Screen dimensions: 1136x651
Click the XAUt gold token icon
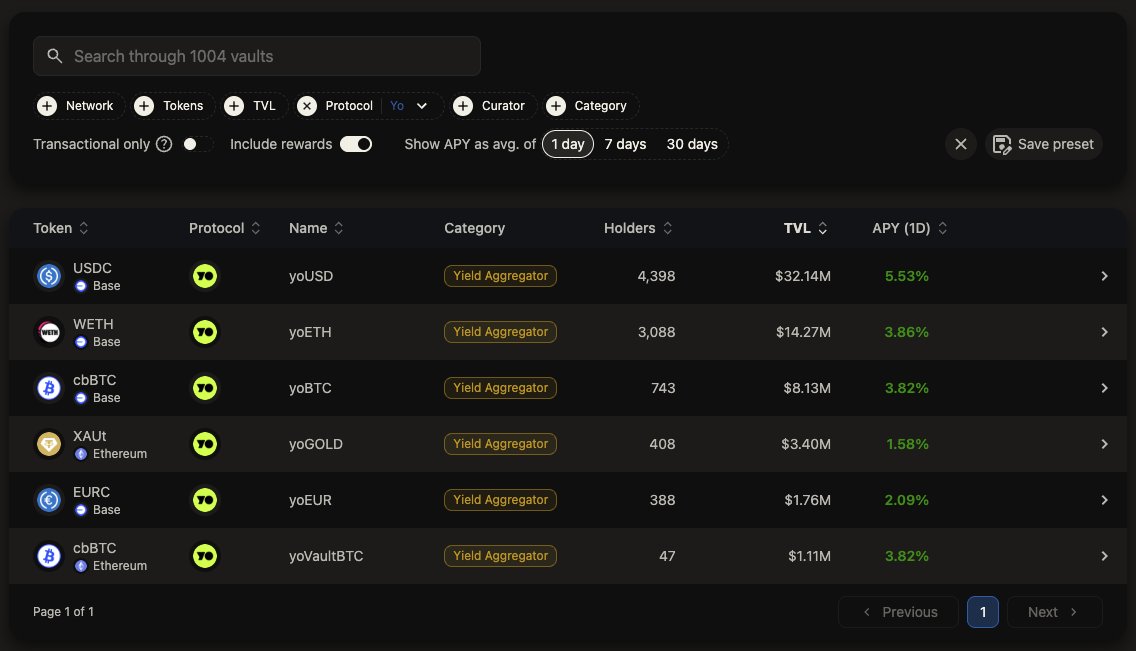(49, 444)
